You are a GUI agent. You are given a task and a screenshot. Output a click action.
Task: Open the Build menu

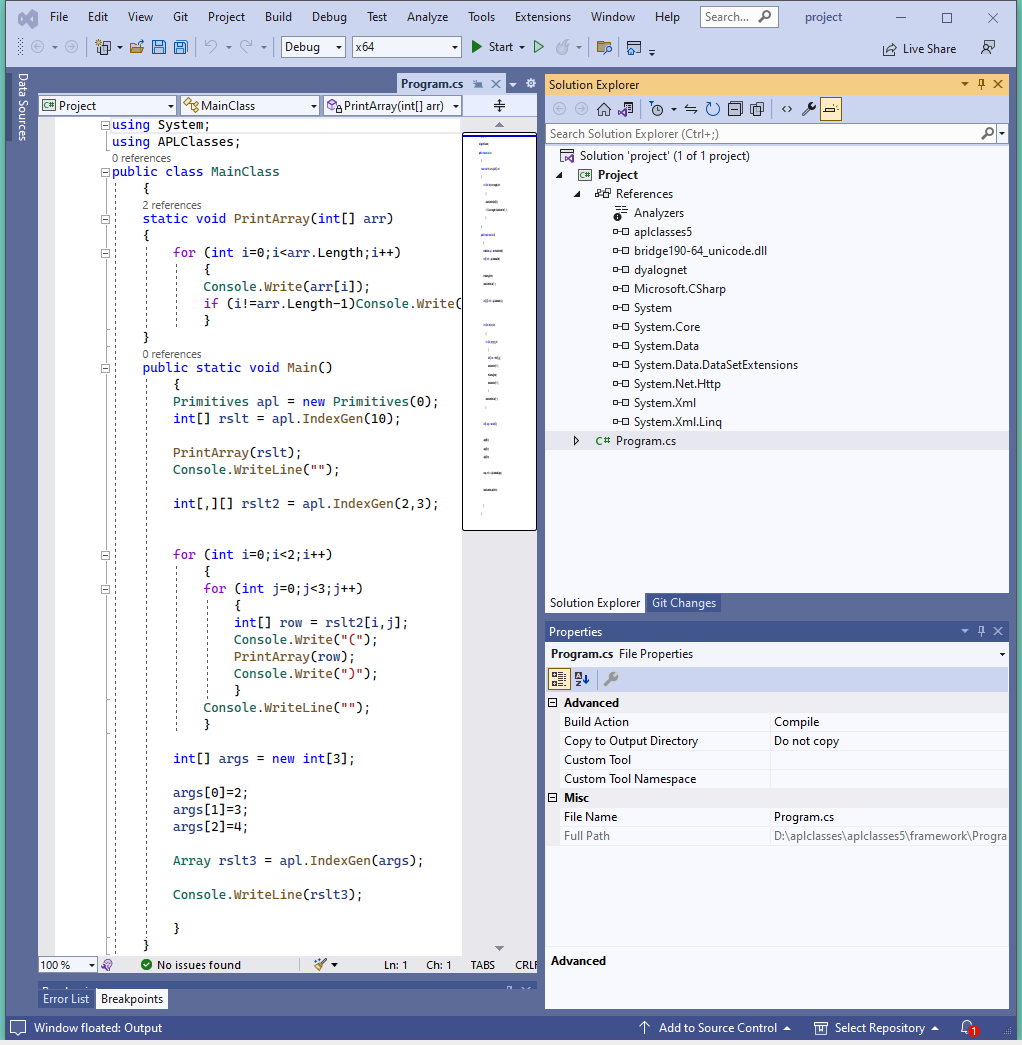(278, 17)
